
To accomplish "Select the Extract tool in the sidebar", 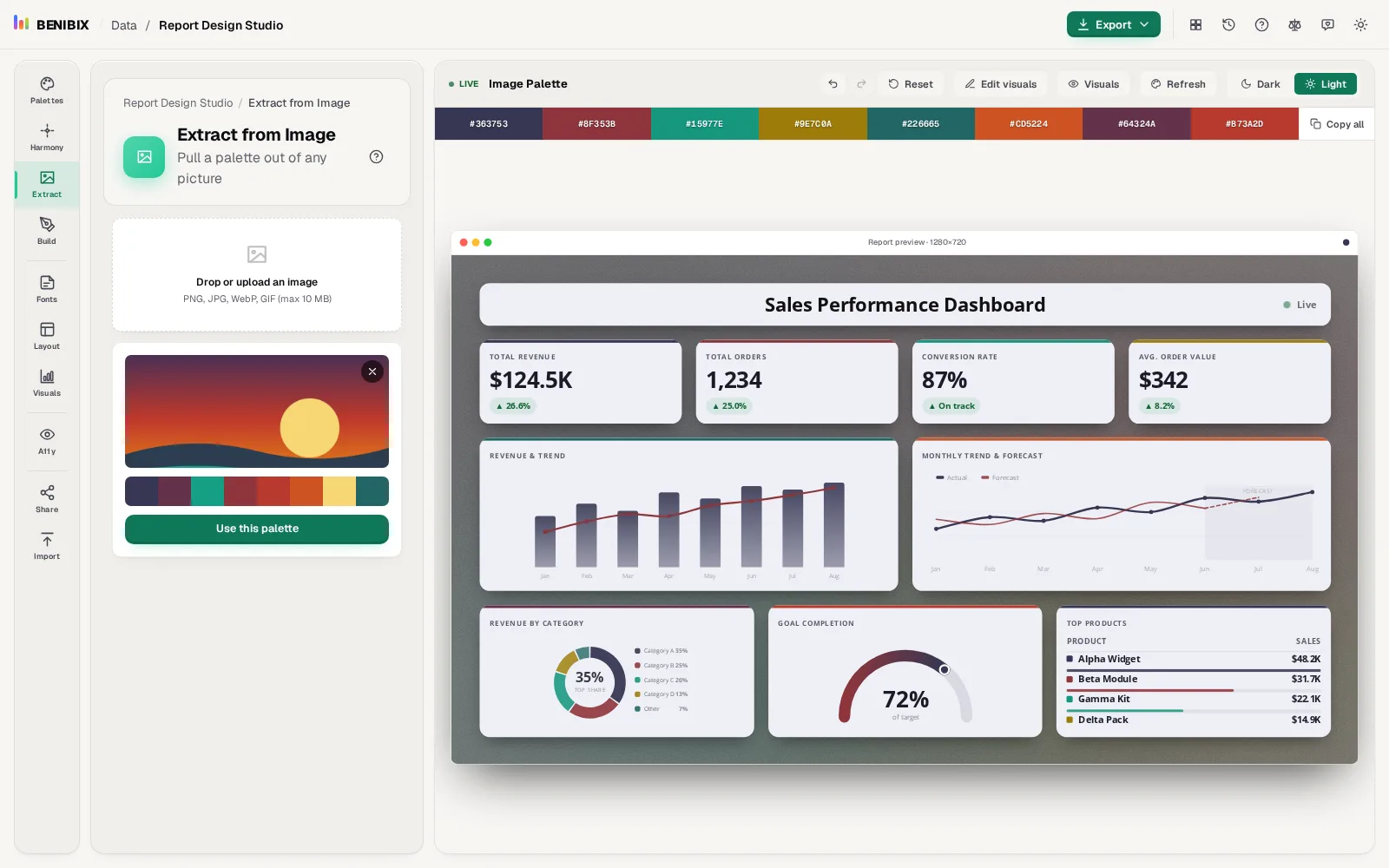I will [47, 184].
